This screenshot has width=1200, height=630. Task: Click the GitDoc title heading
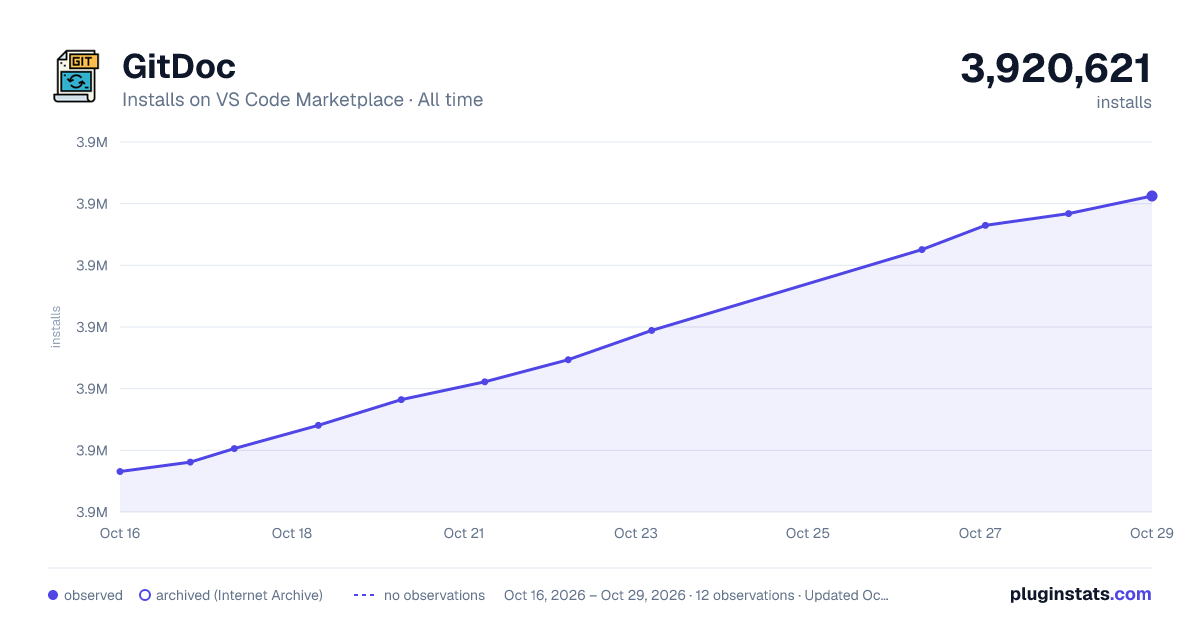[x=179, y=67]
